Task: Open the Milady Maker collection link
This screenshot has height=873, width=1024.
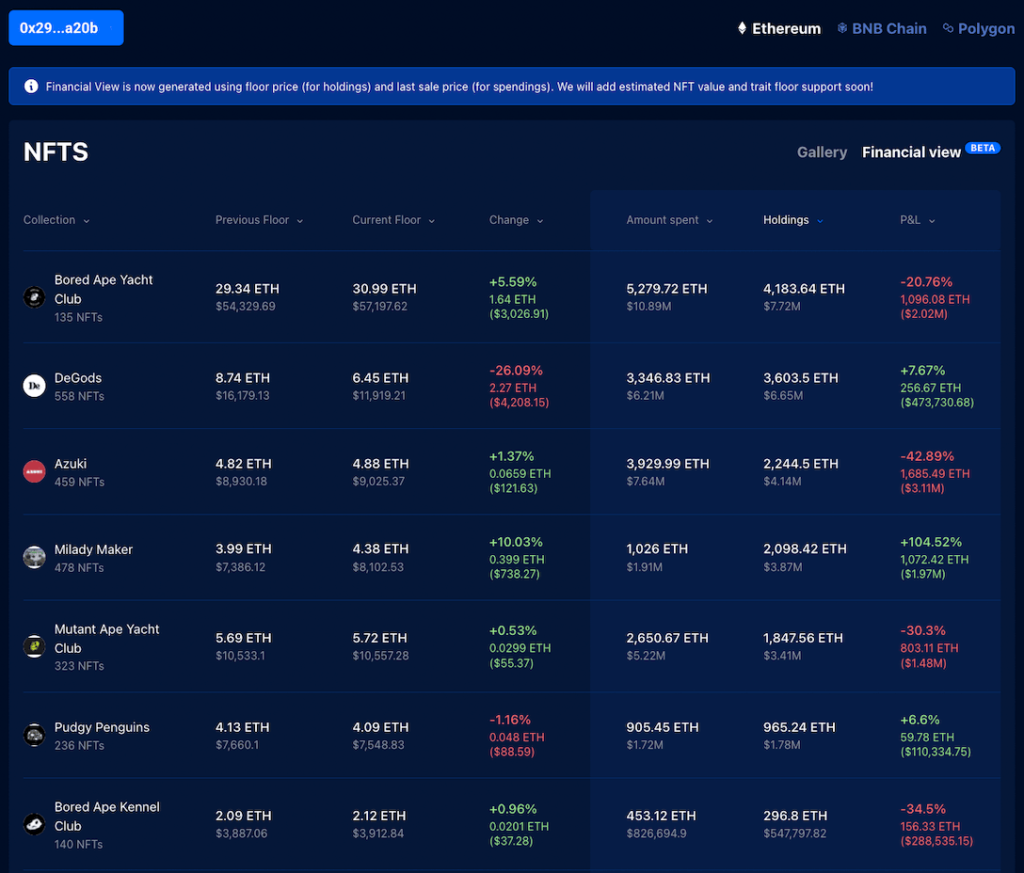Action: click(x=93, y=550)
